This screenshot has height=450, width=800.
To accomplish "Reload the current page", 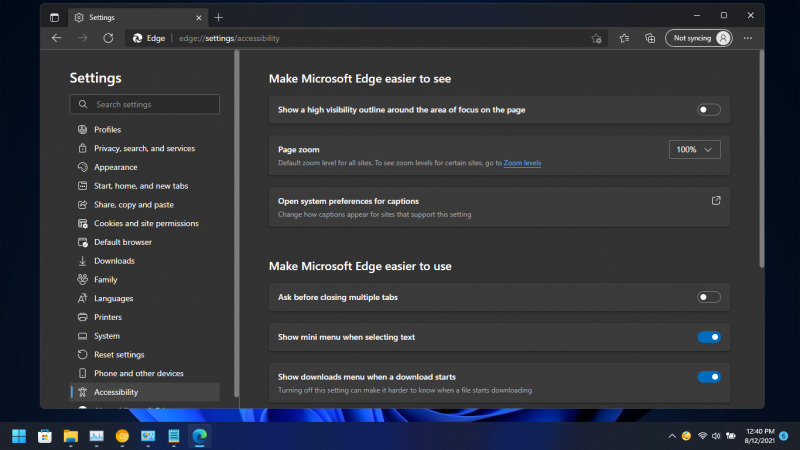I will 108,38.
